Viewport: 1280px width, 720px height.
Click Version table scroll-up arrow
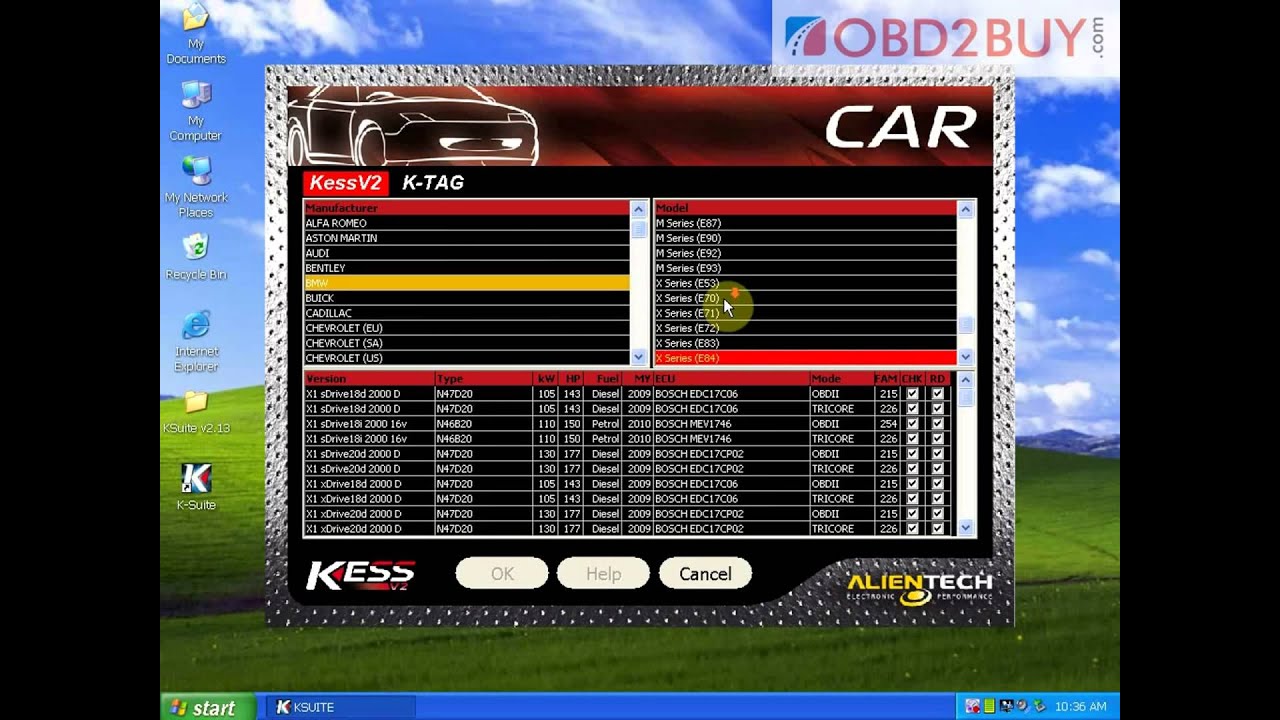tap(965, 380)
